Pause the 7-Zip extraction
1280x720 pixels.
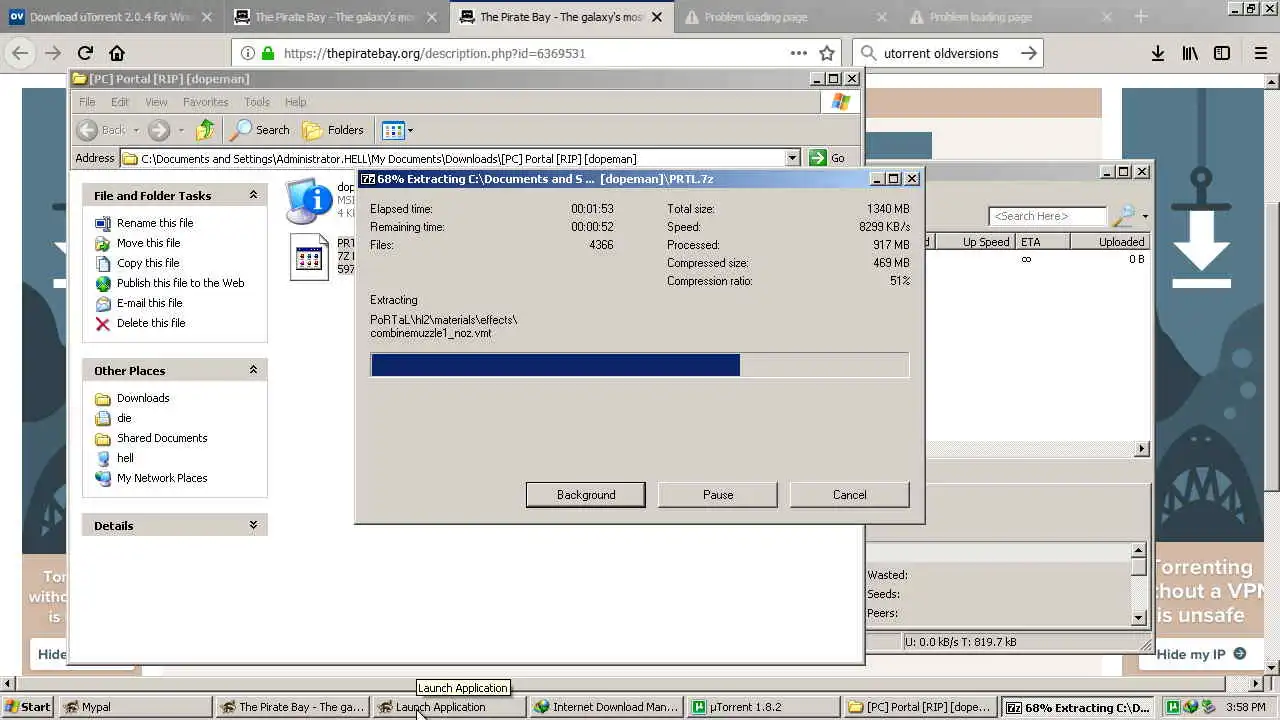(718, 495)
